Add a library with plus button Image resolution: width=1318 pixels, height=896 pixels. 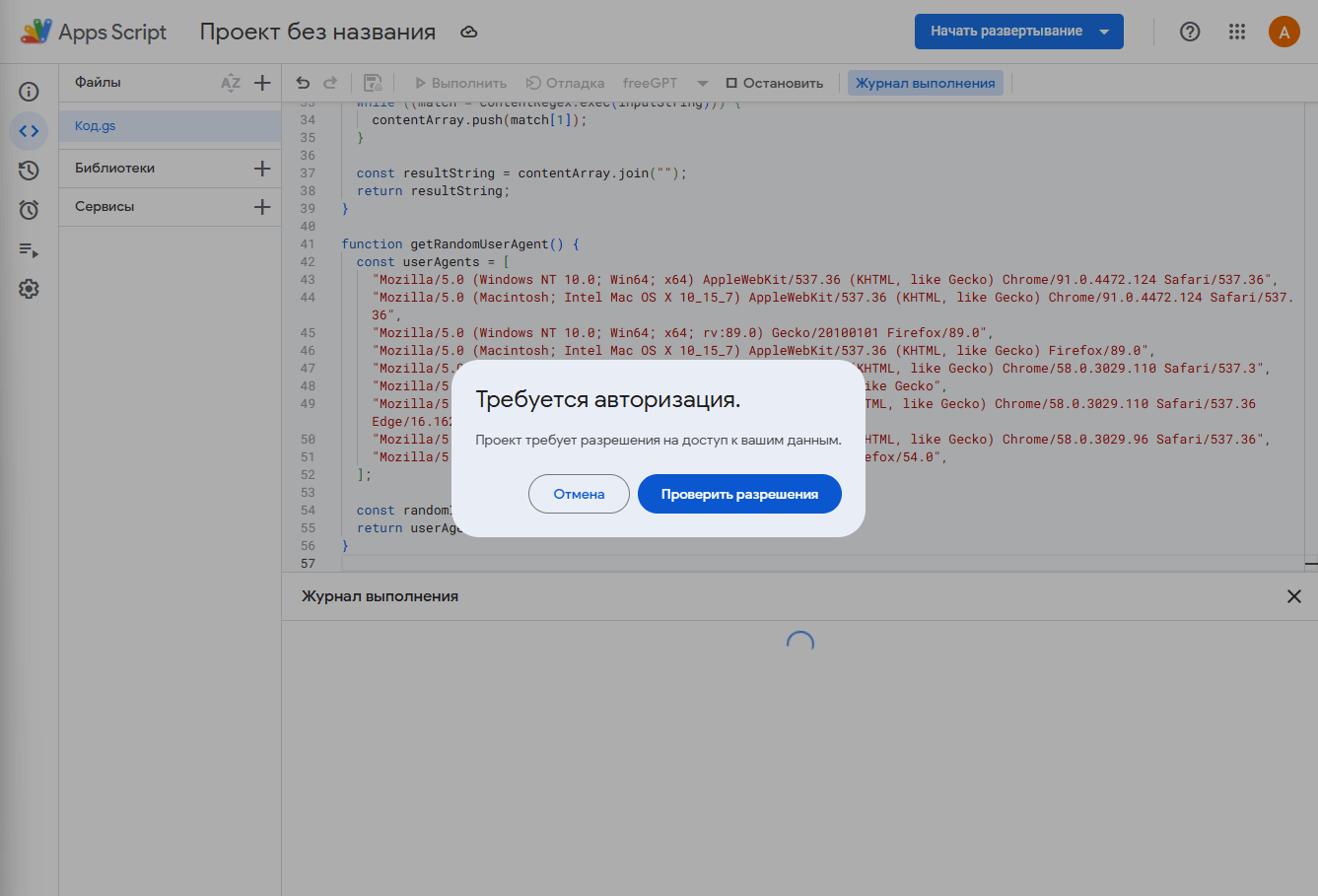[262, 169]
